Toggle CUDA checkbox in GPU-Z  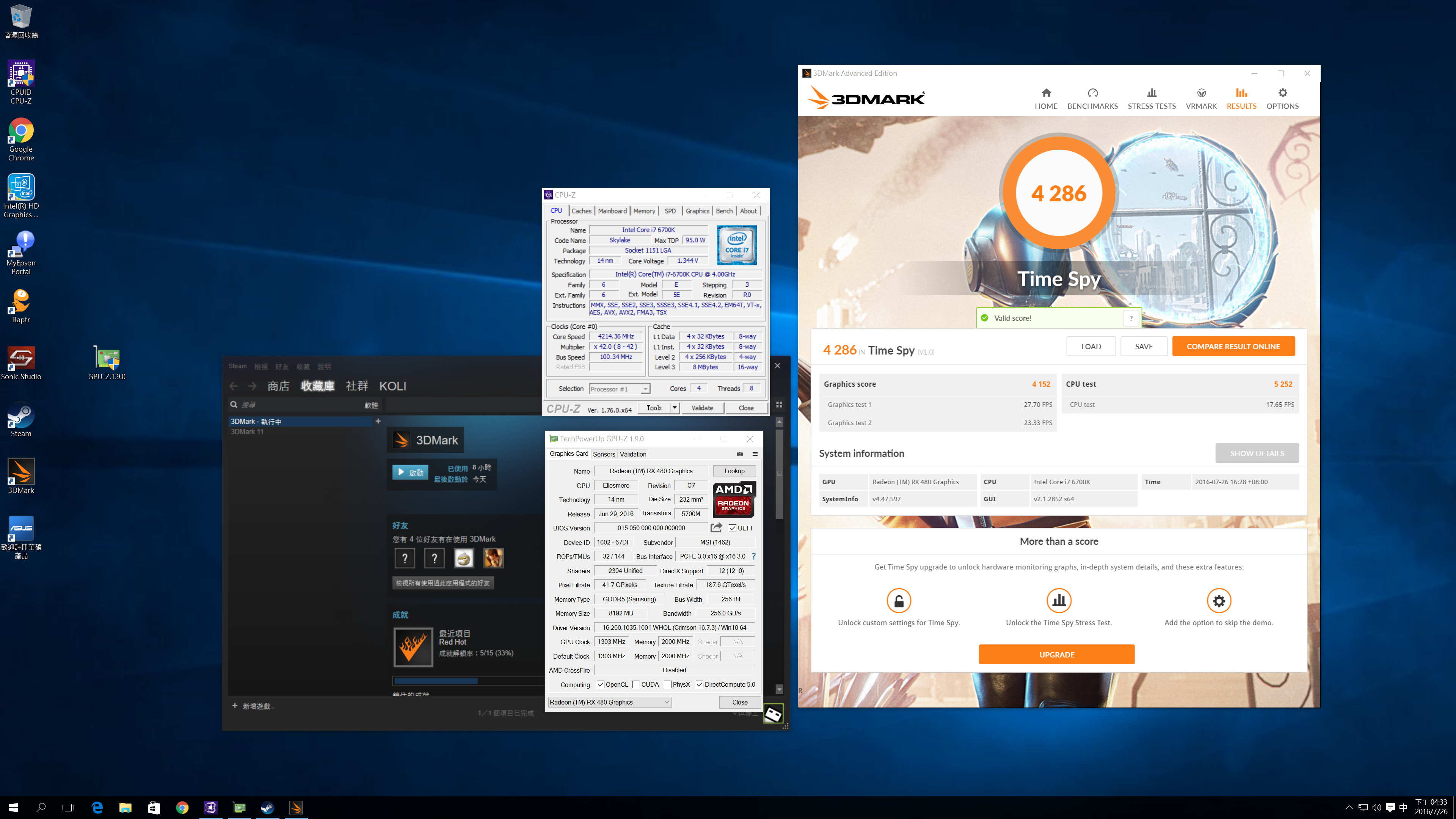coord(636,684)
